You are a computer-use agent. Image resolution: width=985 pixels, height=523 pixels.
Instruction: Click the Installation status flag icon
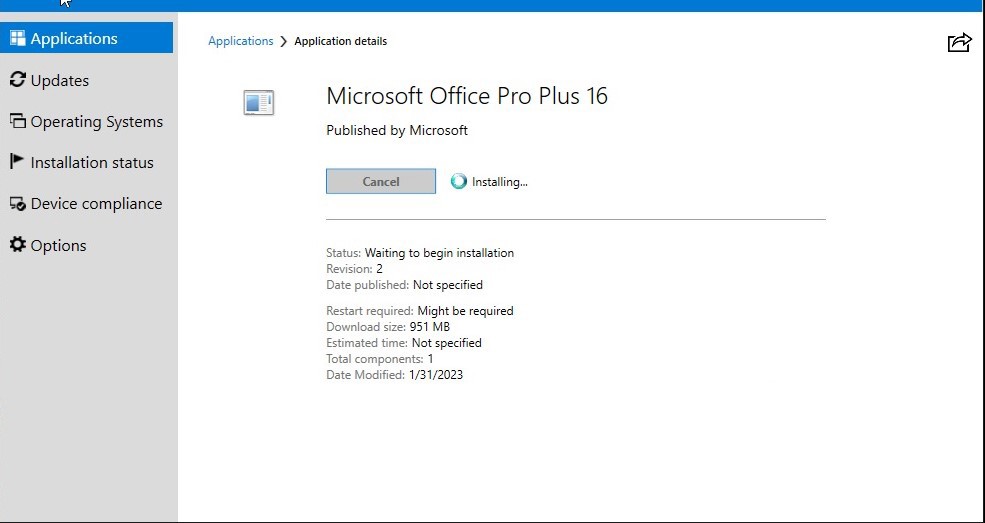17,161
